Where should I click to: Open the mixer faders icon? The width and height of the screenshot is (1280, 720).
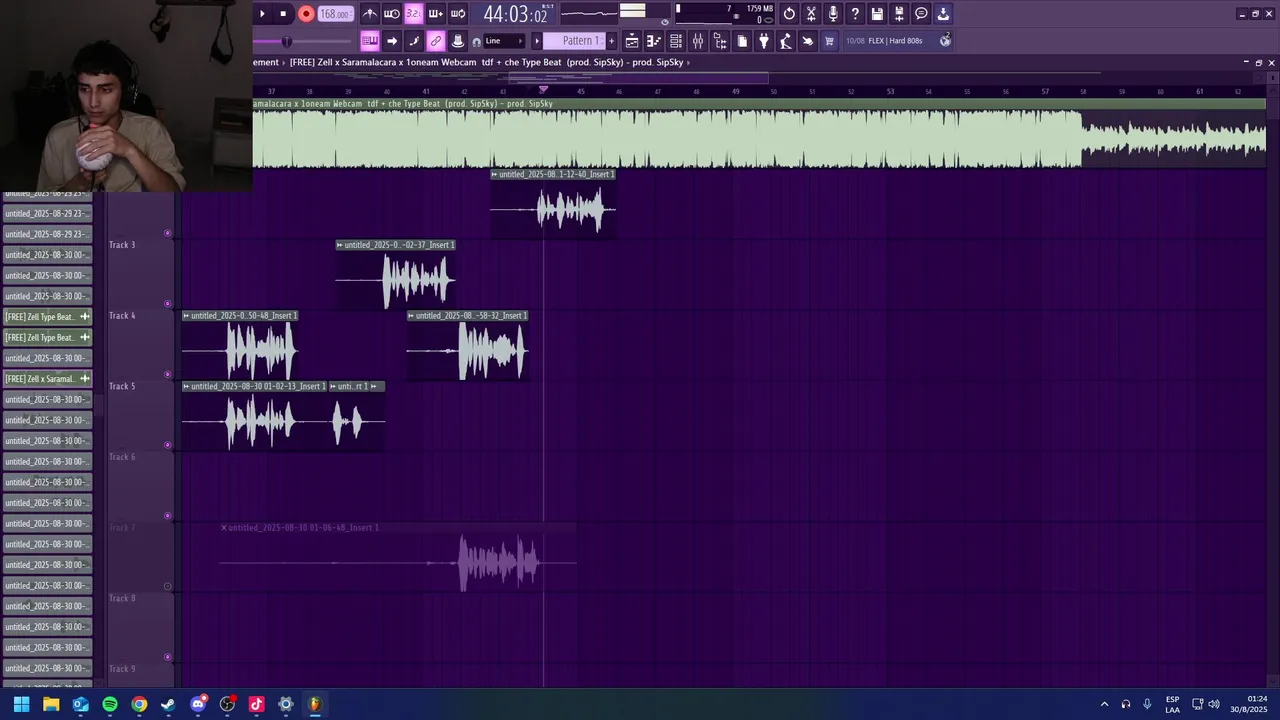click(698, 41)
